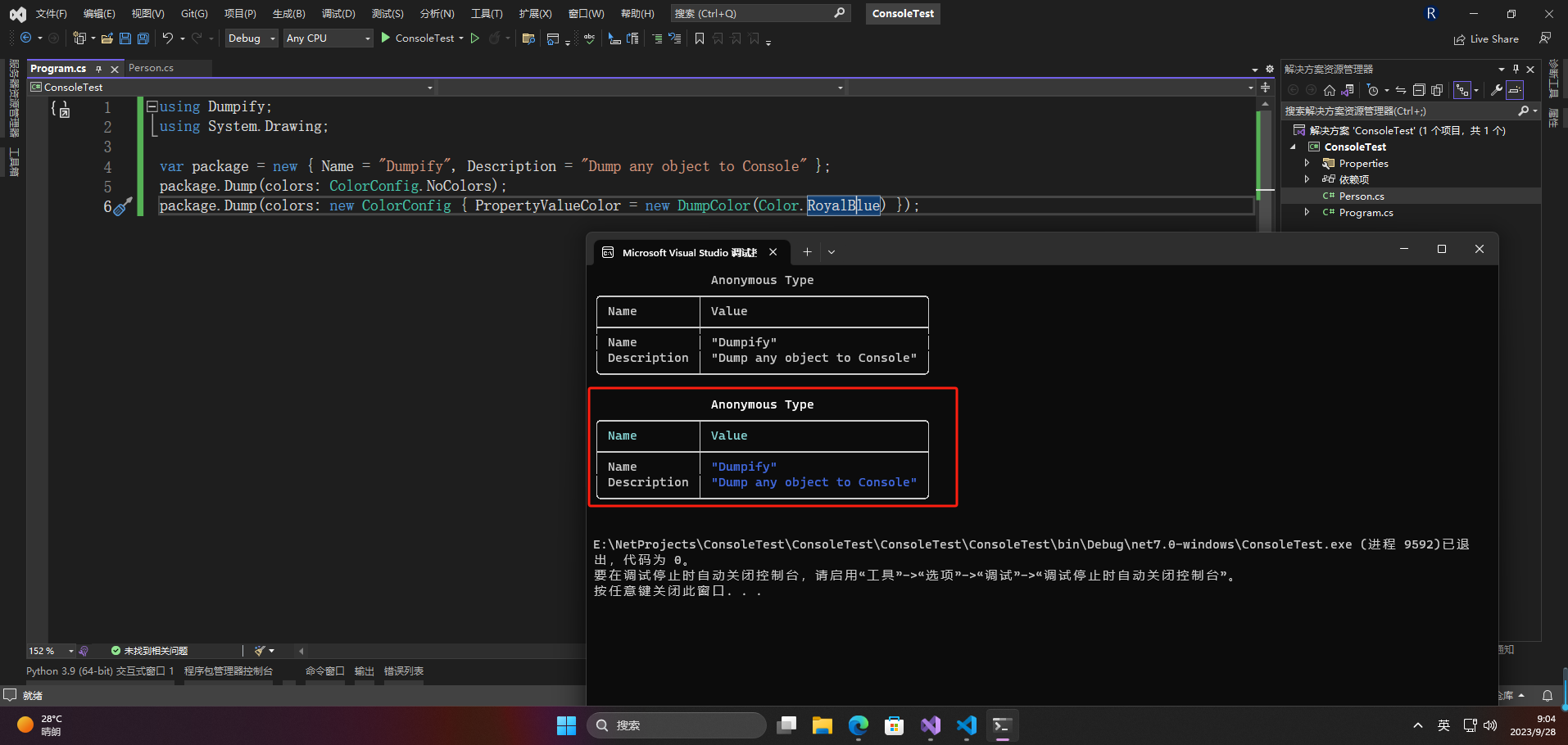Collapse the using directives region on line 1
Screen dimensions: 1568x745
pos(152,106)
